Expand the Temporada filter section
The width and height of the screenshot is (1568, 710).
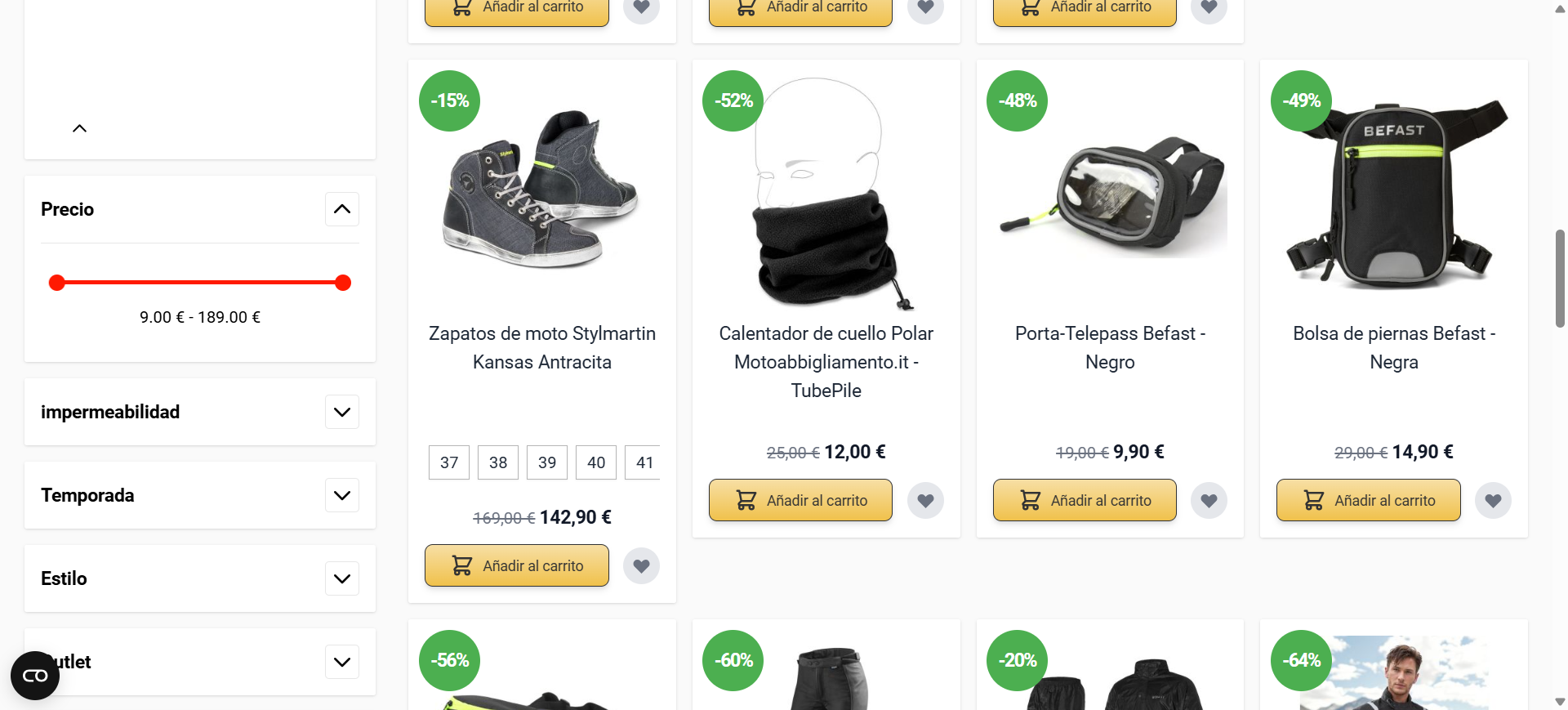coord(342,495)
